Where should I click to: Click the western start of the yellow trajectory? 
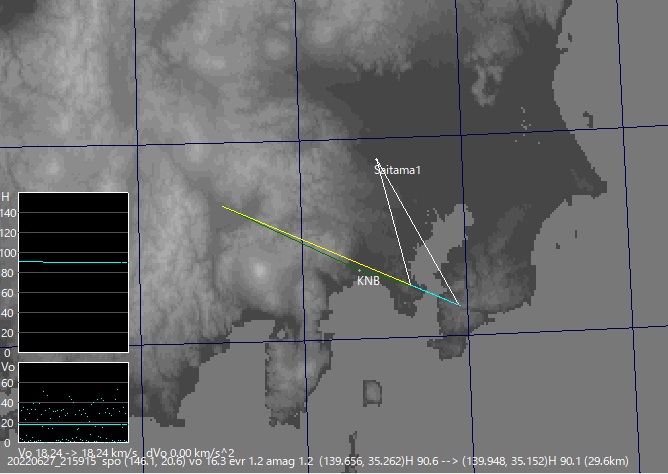point(223,207)
